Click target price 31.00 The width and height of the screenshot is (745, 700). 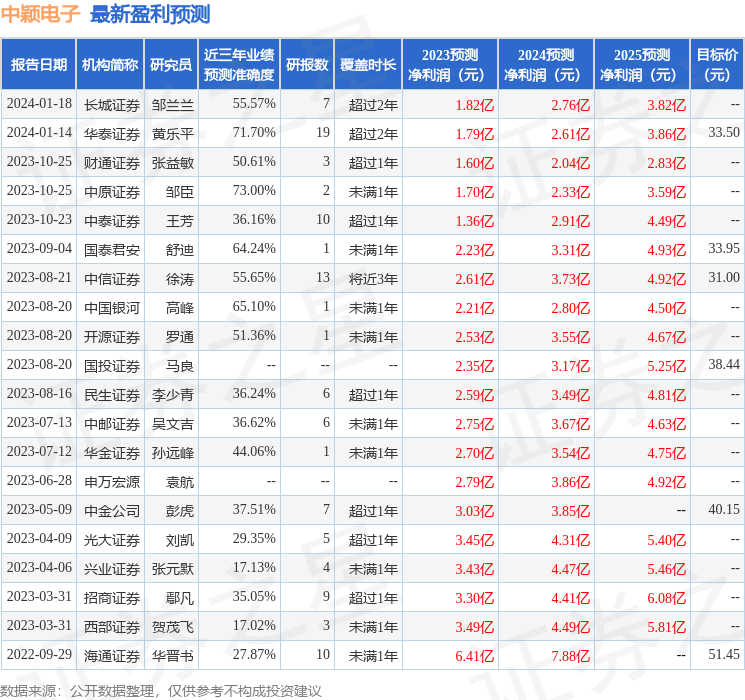[724, 278]
